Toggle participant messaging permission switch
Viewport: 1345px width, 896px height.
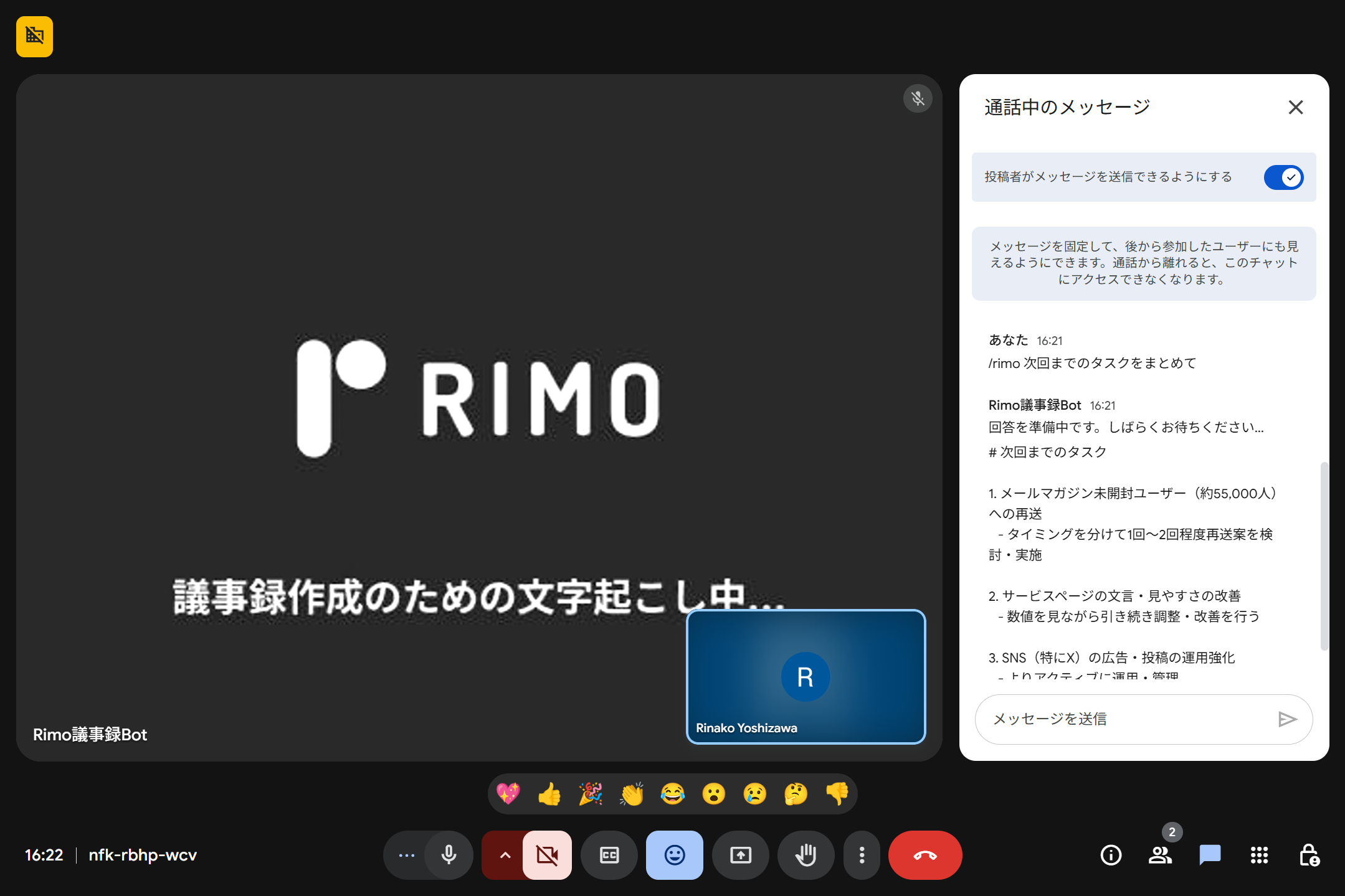click(x=1283, y=177)
